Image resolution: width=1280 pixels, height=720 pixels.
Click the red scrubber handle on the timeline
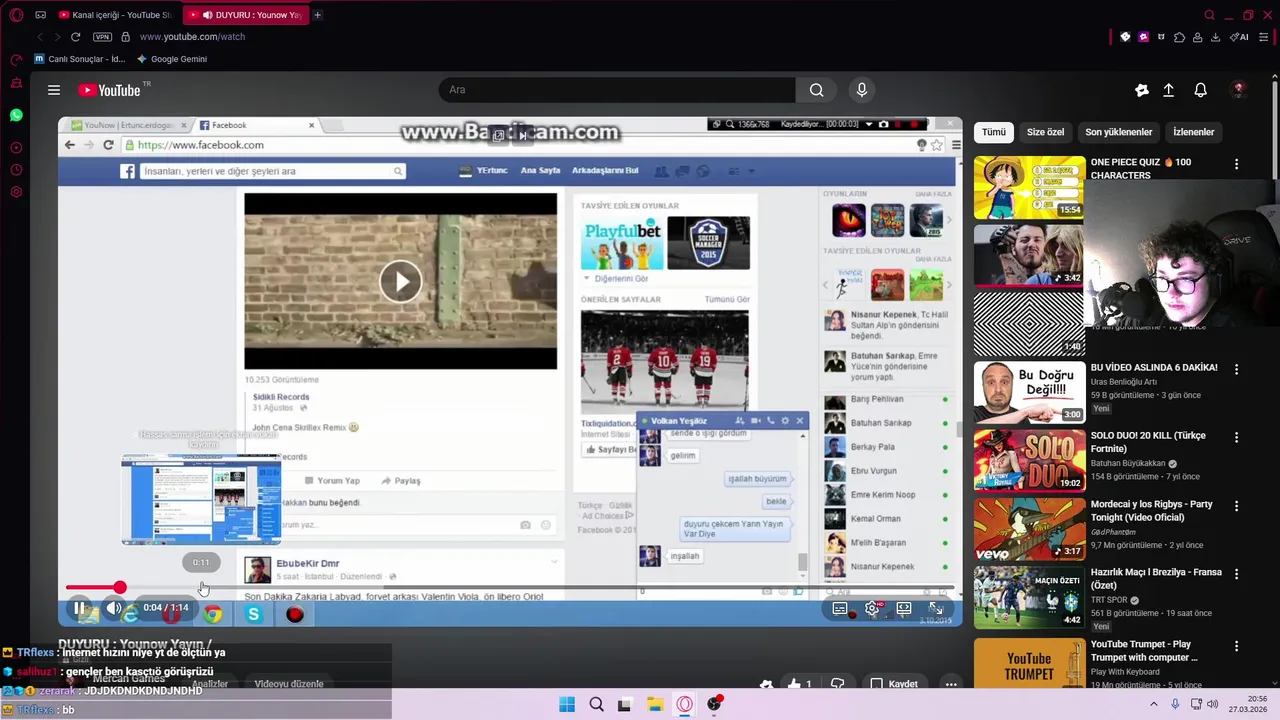coord(120,588)
